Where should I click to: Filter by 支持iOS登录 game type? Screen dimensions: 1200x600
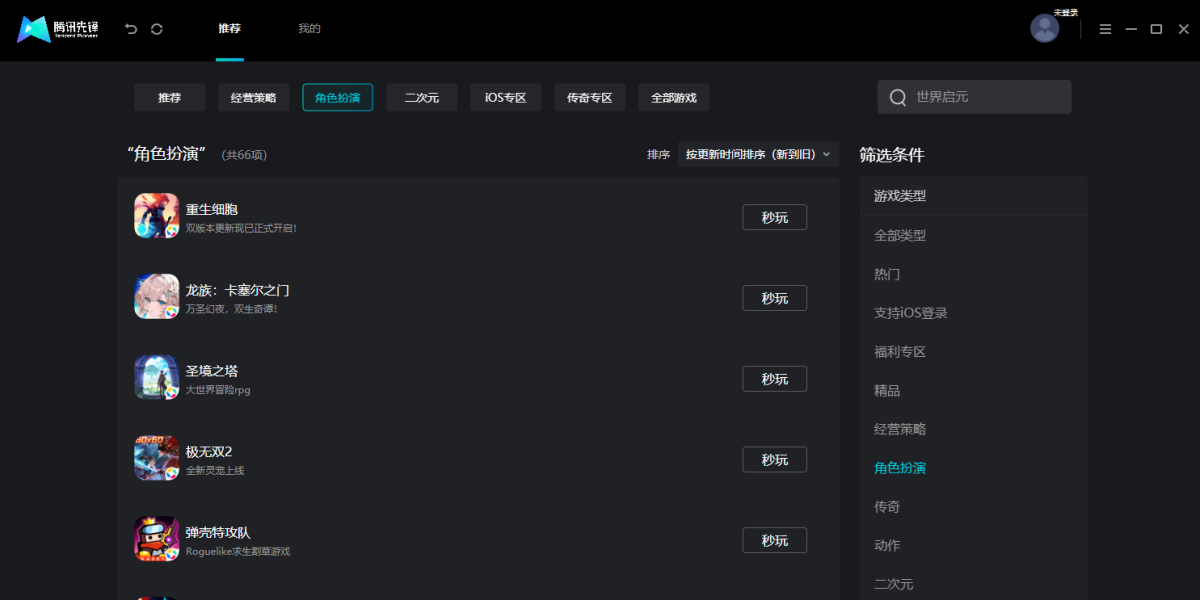pos(910,313)
